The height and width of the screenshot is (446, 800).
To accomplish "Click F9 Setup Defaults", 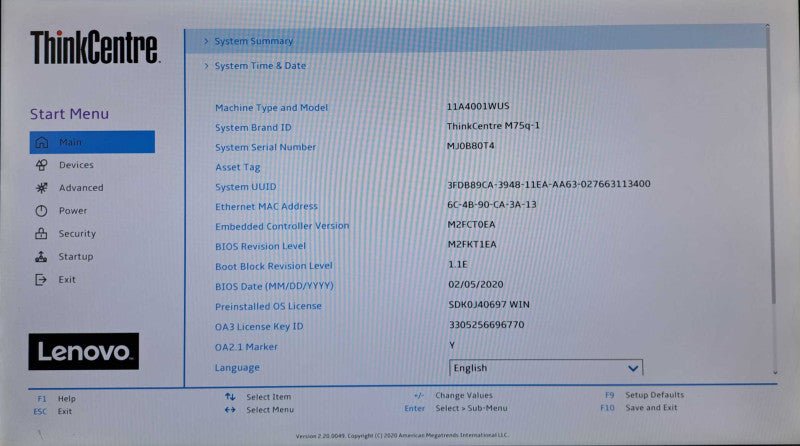I will pos(644,395).
